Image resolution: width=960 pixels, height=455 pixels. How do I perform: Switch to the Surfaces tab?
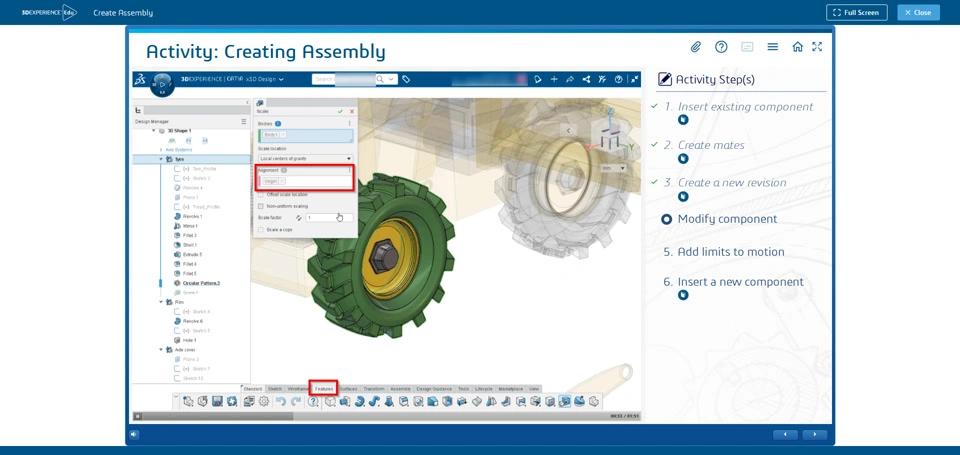tap(348, 389)
